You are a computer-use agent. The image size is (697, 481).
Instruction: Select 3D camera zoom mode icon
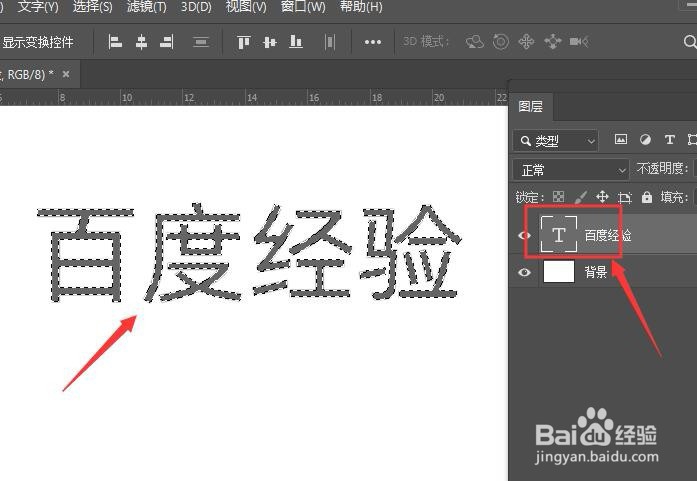point(579,42)
